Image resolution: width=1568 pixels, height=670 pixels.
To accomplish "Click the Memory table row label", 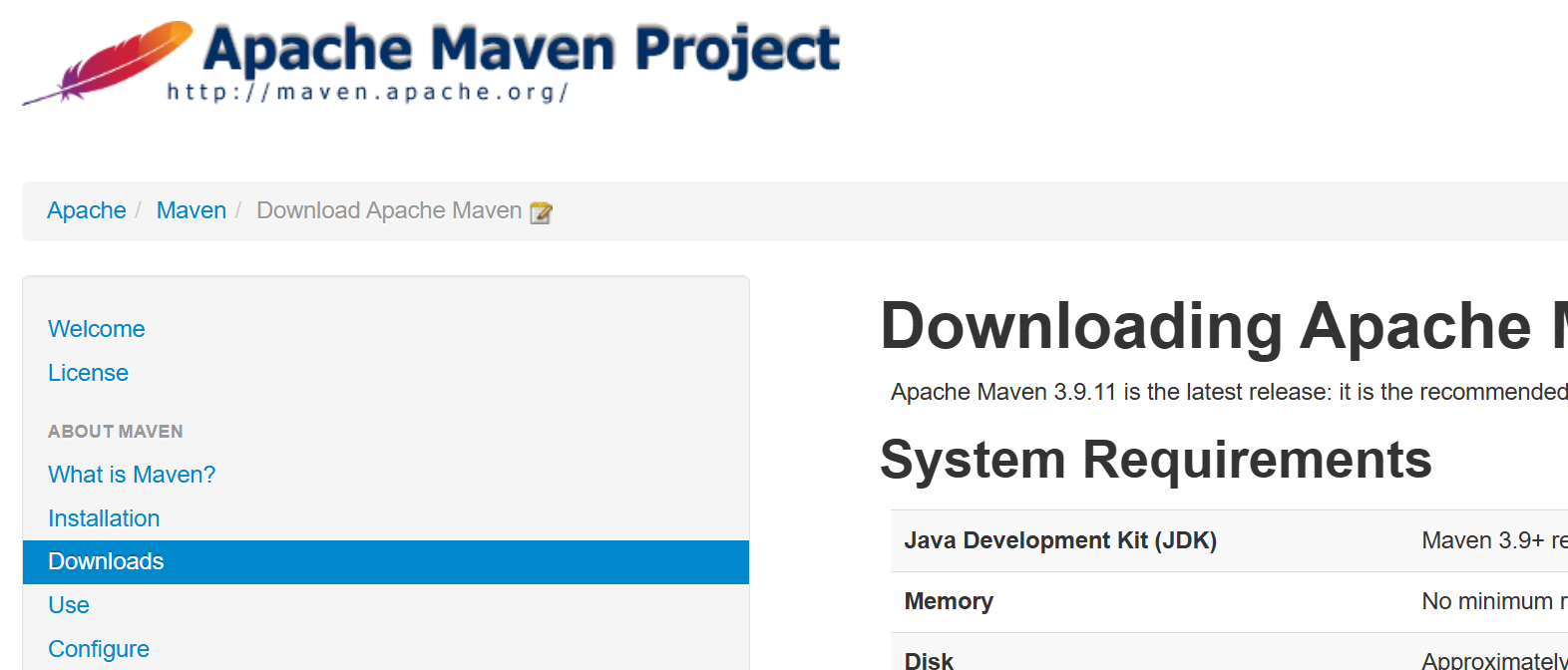I will pos(949,601).
